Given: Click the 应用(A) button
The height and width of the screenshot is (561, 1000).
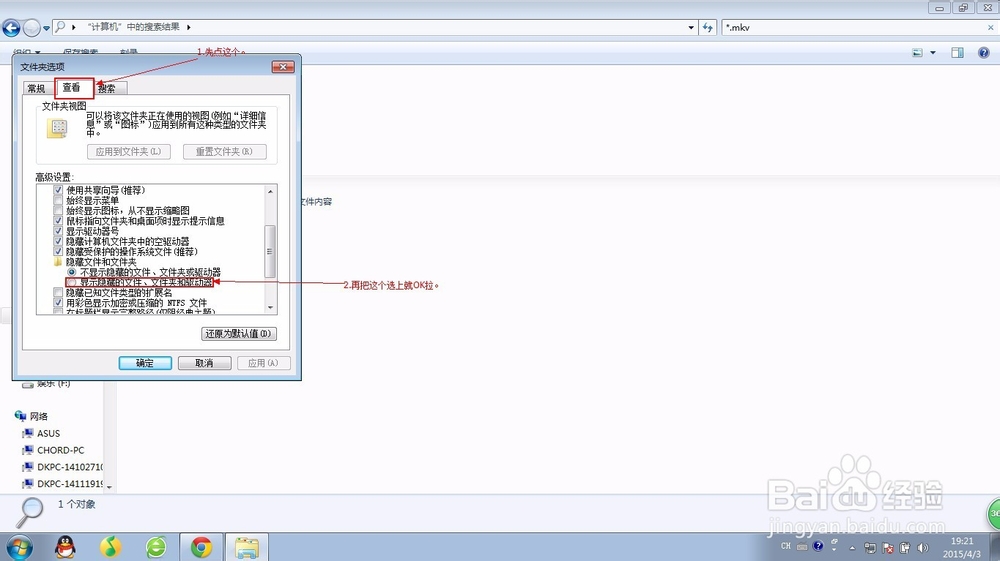Looking at the screenshot, I should [x=263, y=363].
